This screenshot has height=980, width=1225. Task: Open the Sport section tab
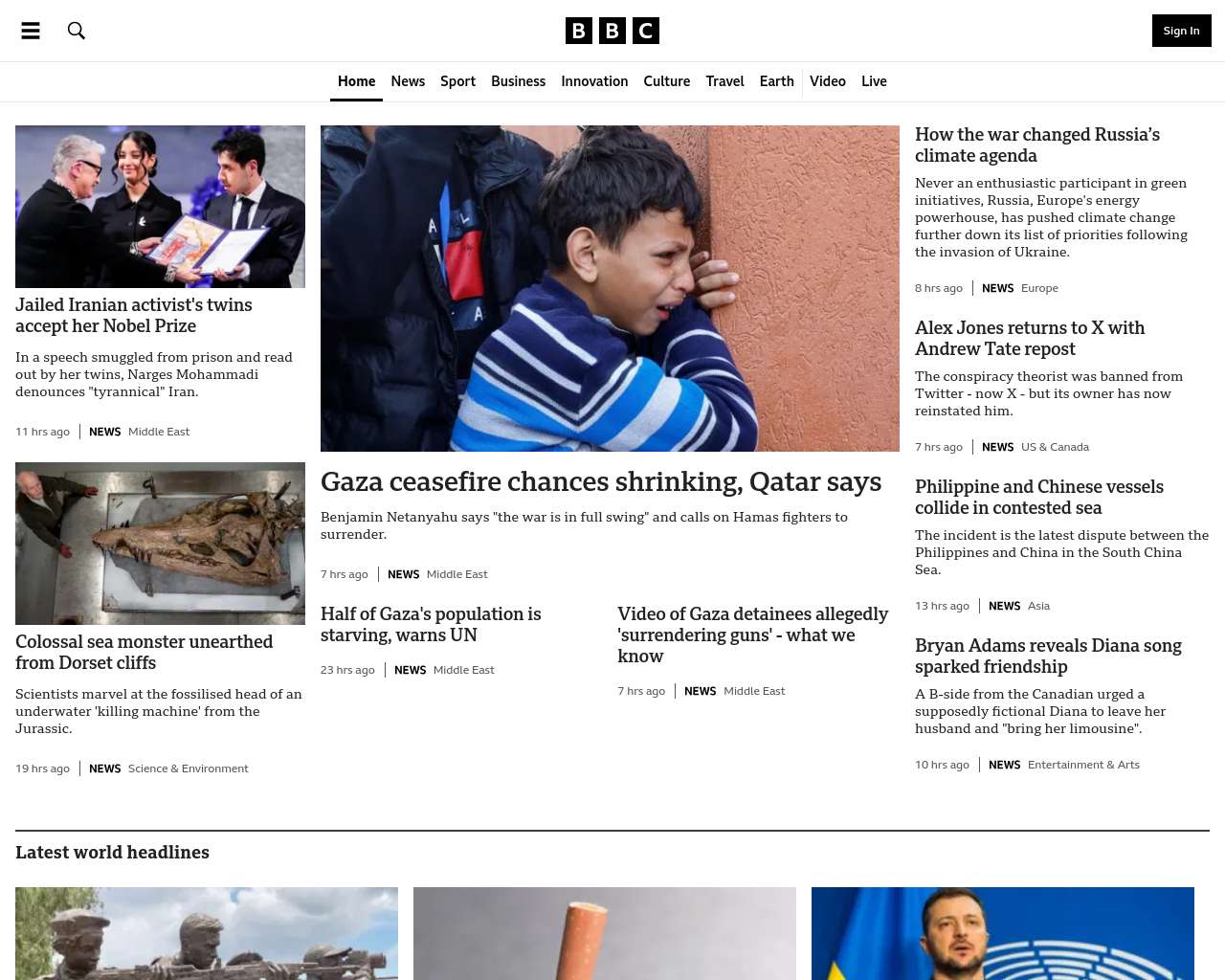[457, 81]
